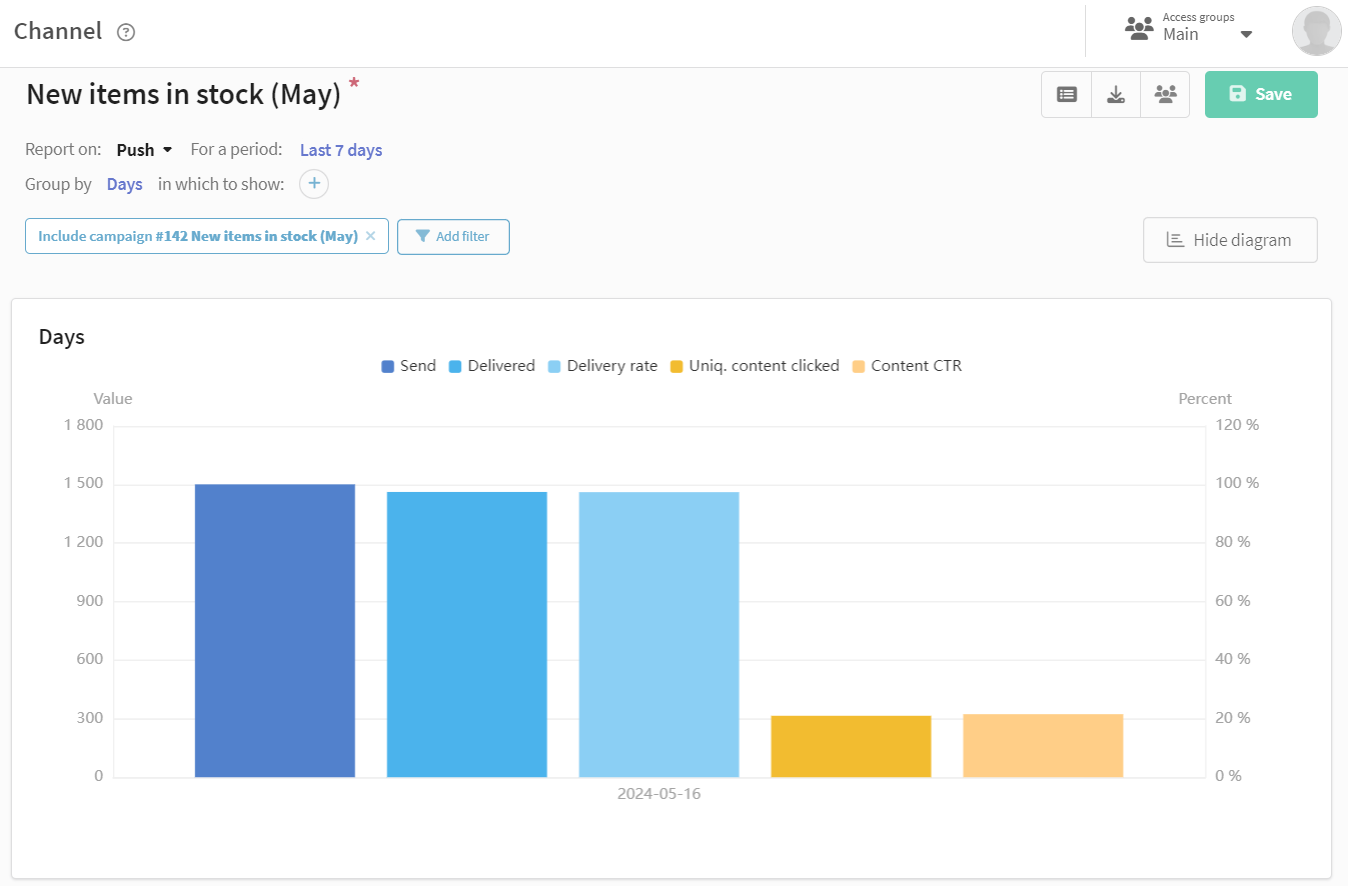Open the table view list icon
The height and width of the screenshot is (886, 1348).
(1067, 94)
